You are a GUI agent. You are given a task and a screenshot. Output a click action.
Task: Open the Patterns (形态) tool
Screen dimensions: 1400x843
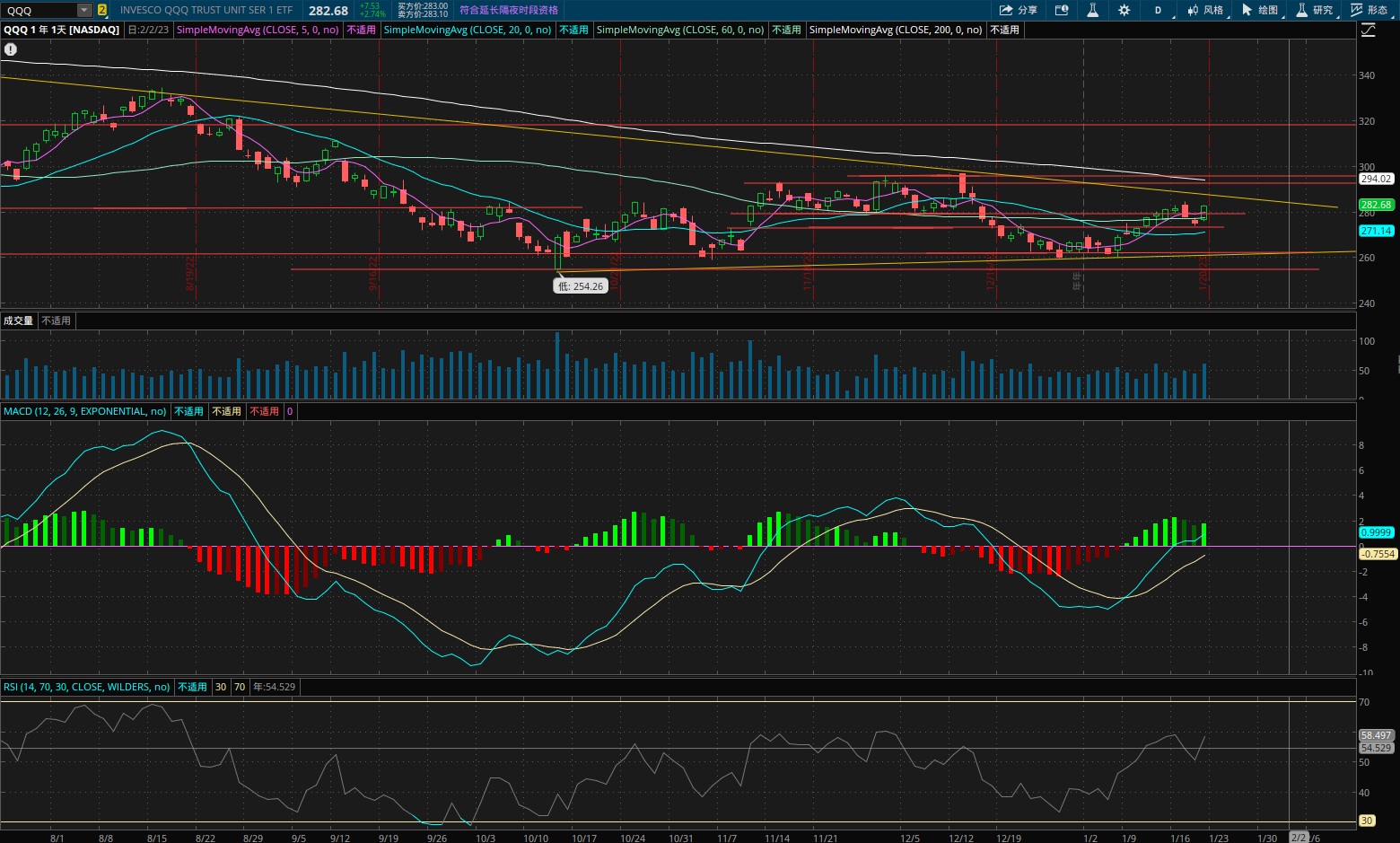(x=1369, y=10)
